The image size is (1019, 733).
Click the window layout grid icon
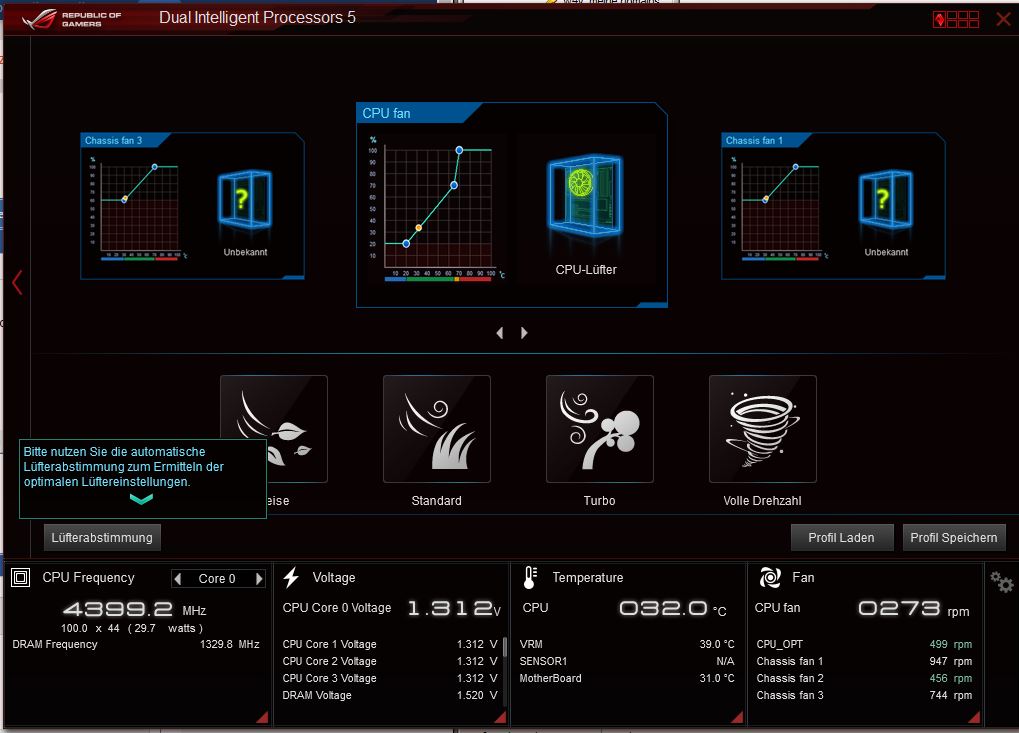[956, 19]
